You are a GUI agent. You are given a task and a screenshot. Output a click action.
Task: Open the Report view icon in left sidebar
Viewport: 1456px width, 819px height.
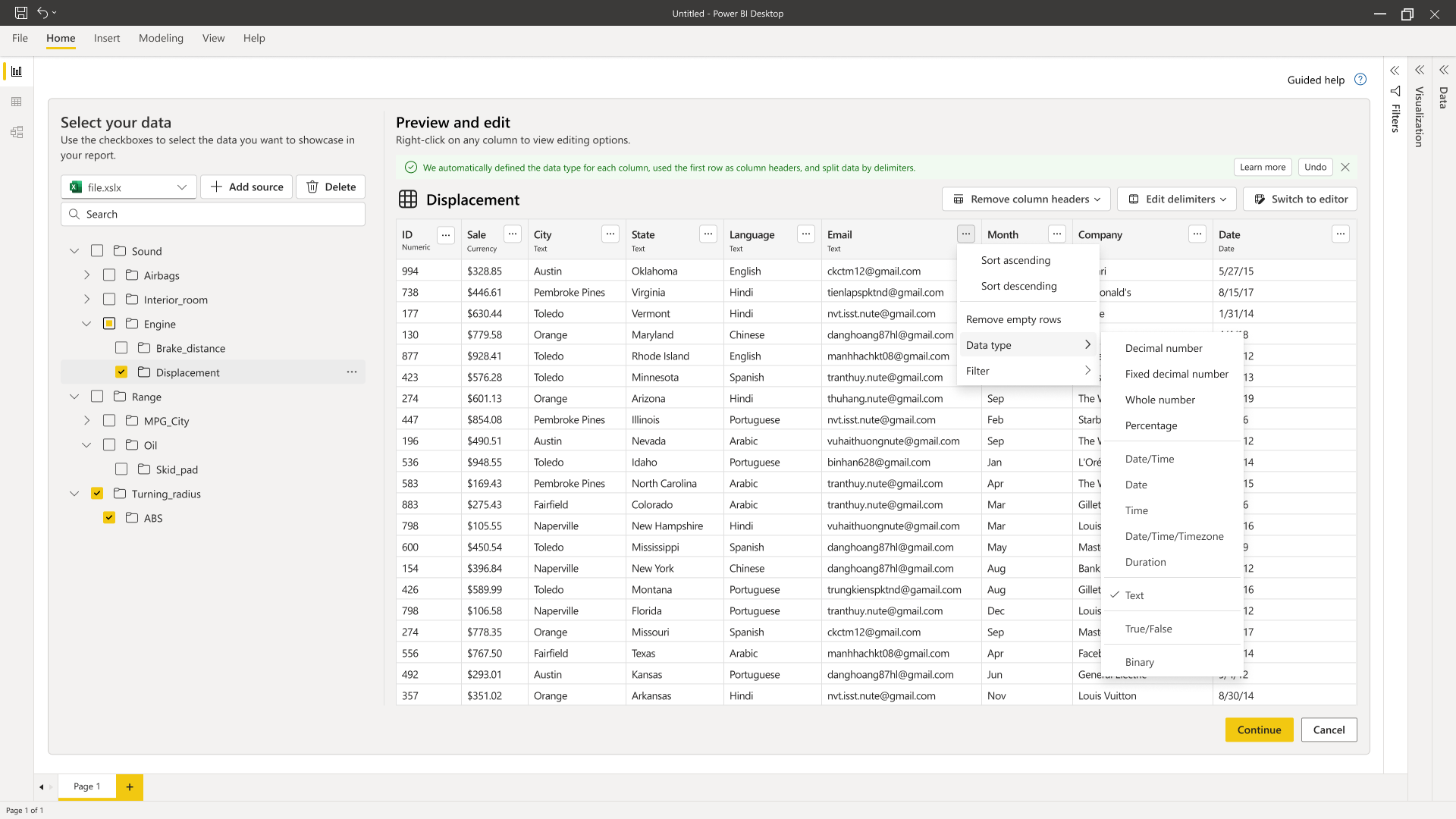[17, 71]
